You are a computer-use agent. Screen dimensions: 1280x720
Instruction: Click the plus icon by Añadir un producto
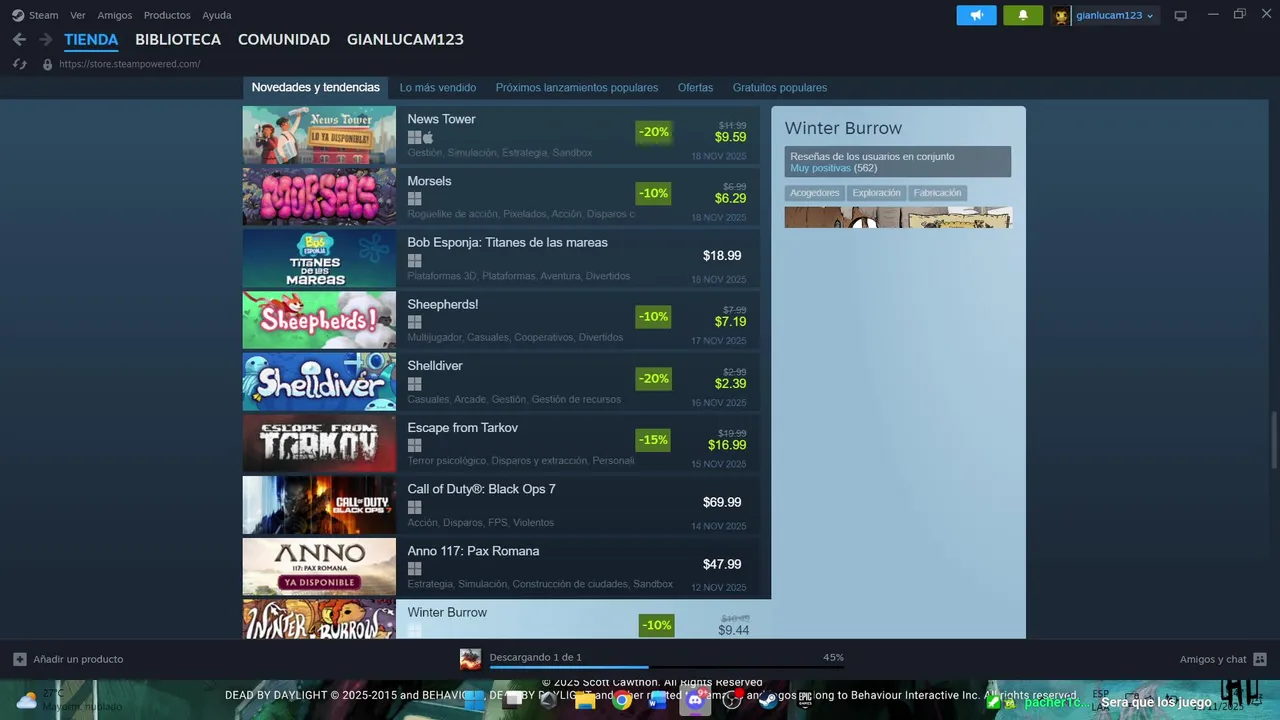[20, 659]
